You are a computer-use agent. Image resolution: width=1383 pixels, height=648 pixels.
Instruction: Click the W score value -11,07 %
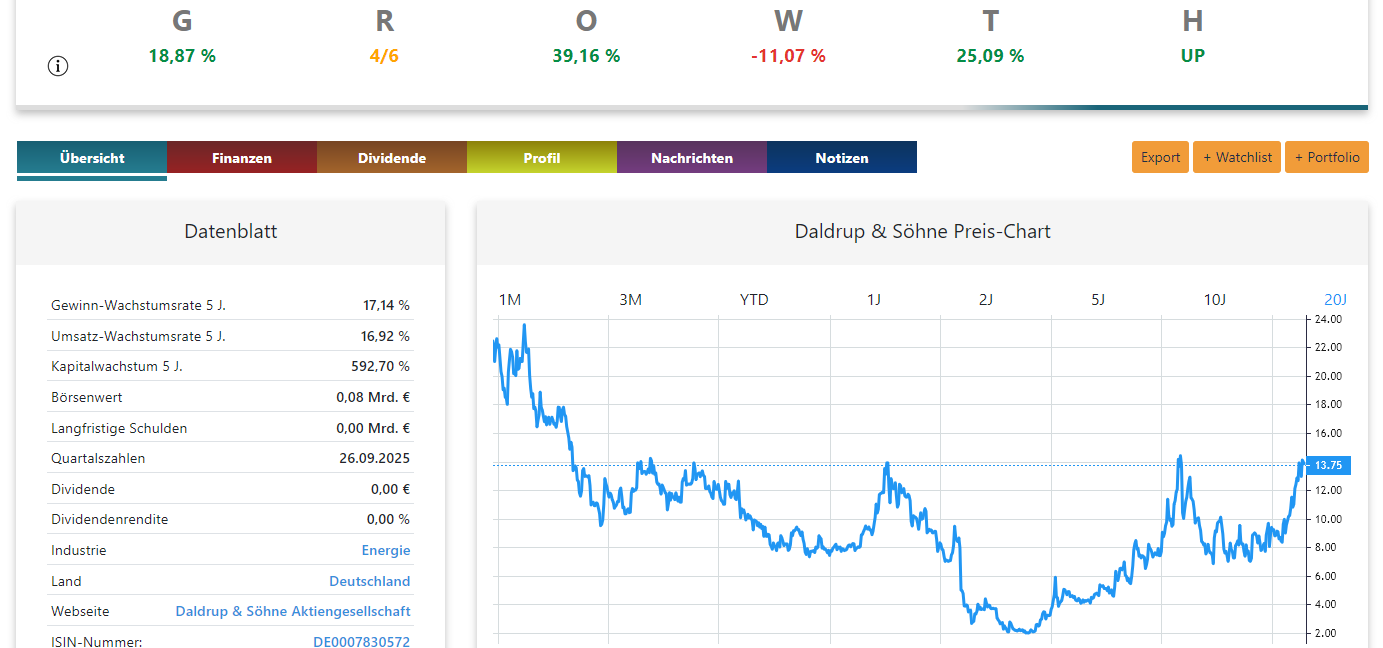(x=788, y=56)
